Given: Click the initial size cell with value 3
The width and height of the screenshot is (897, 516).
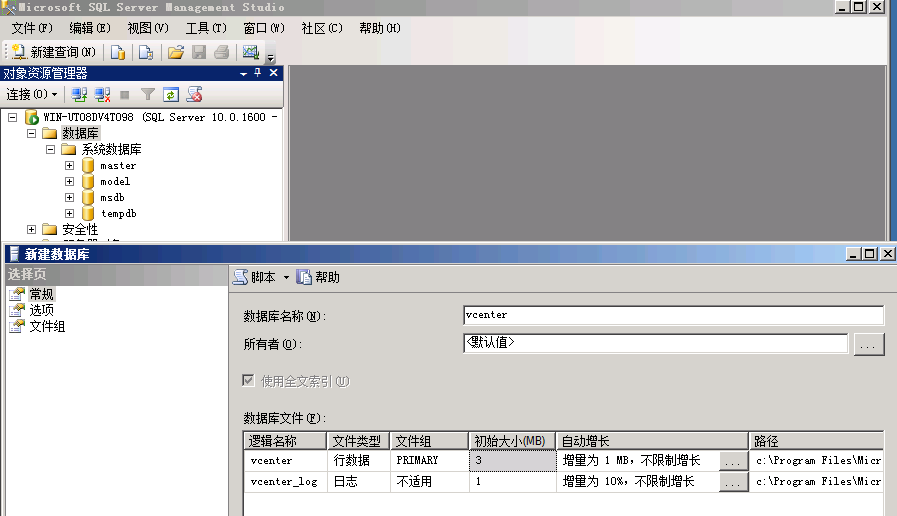Looking at the screenshot, I should (x=512, y=460).
